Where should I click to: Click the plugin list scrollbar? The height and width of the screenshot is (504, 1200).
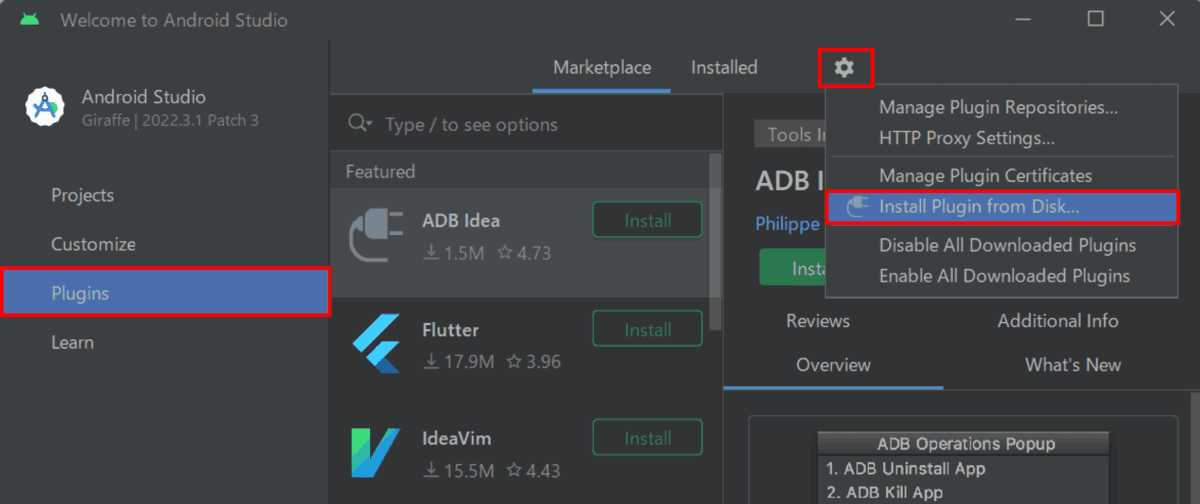click(714, 240)
